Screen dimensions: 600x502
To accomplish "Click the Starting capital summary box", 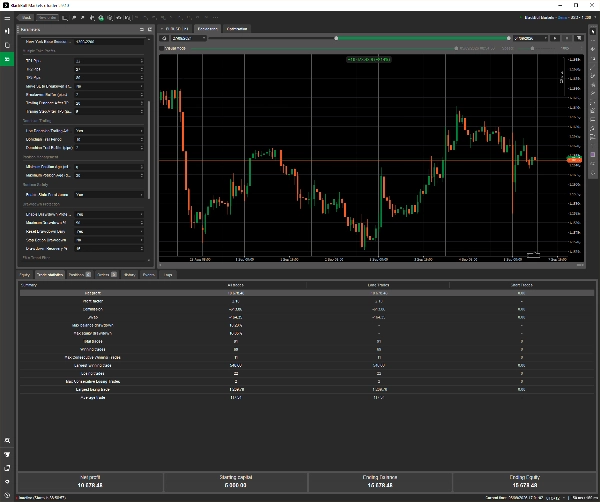I will tap(236, 481).
